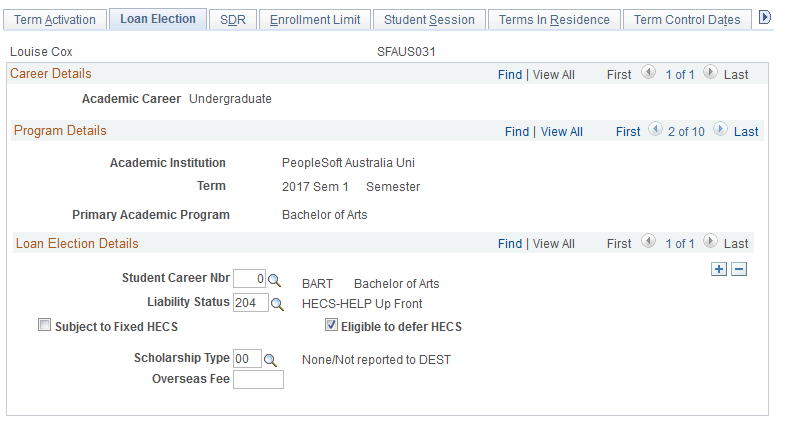
Task: Show more tabs with the scroll arrow
Action: [x=766, y=18]
